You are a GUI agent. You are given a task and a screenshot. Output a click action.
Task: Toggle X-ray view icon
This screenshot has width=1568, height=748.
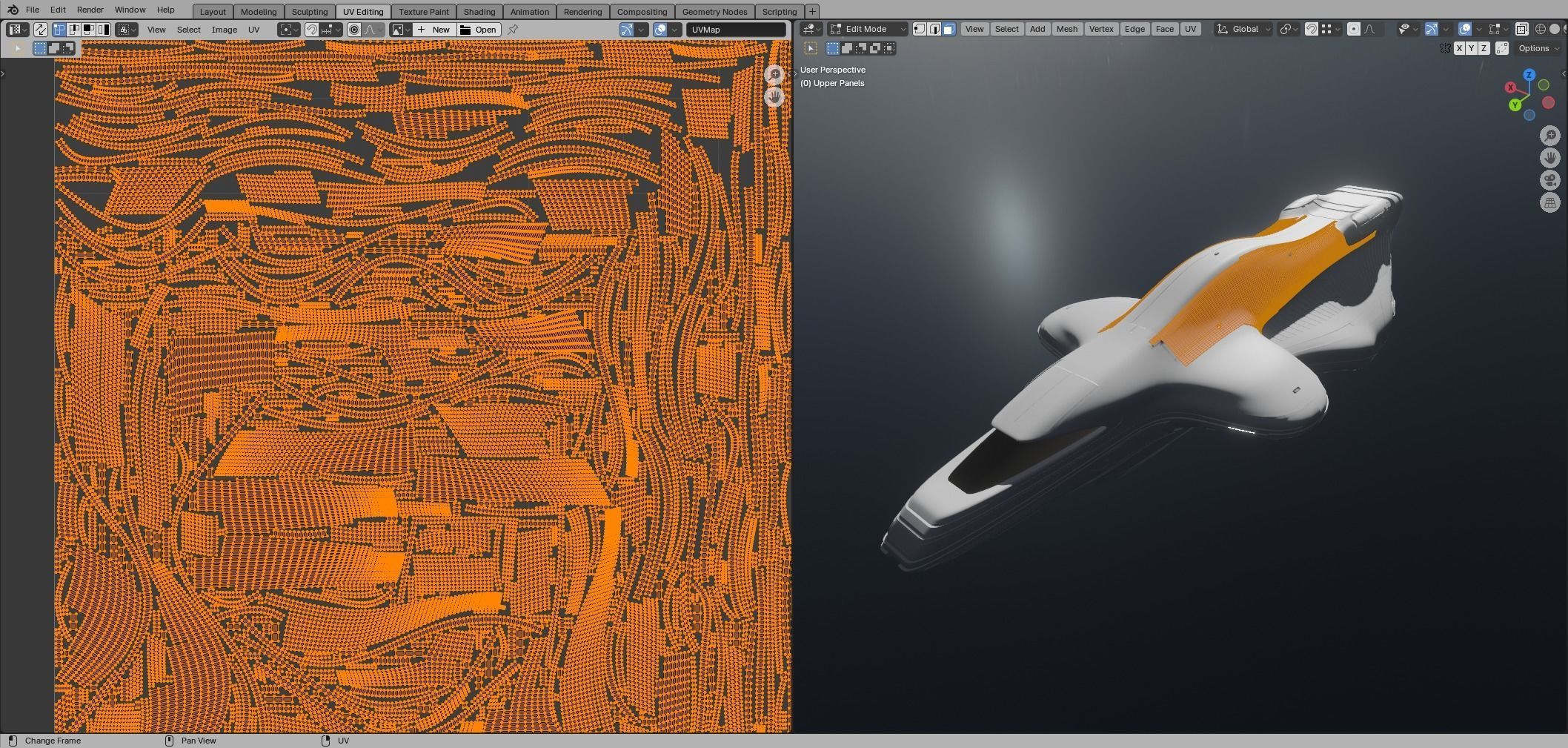point(1521,29)
